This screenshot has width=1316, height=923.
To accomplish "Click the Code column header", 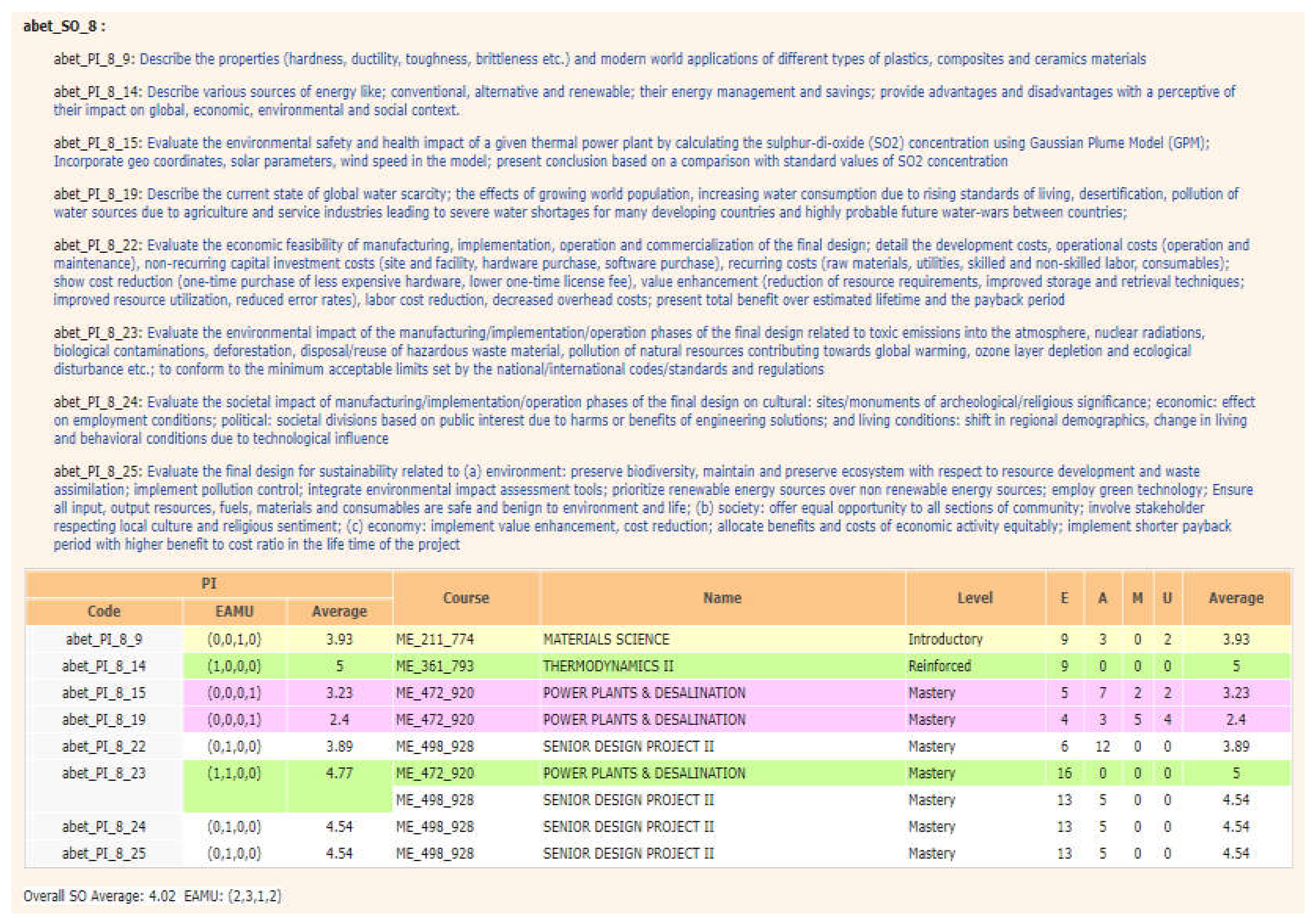I will [x=103, y=611].
